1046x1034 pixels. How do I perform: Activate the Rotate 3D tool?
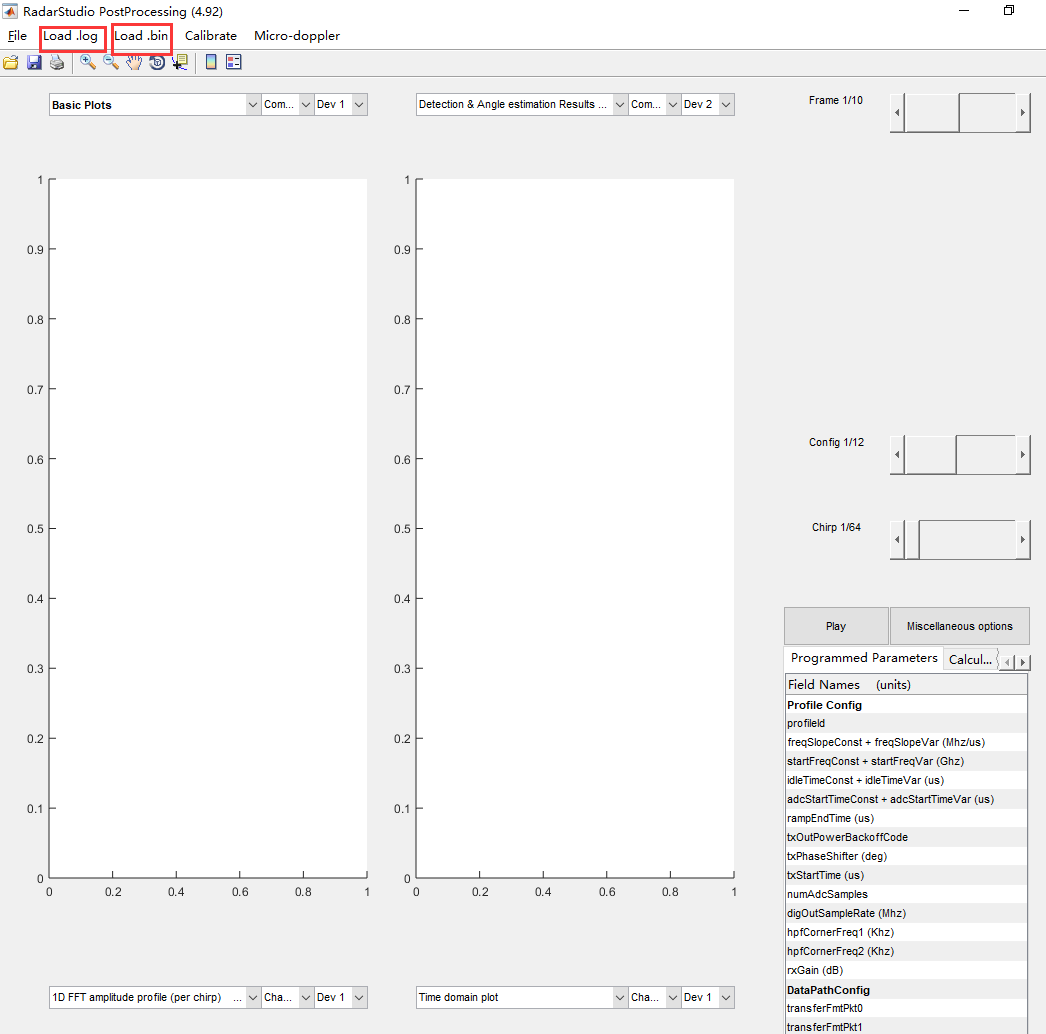click(157, 63)
